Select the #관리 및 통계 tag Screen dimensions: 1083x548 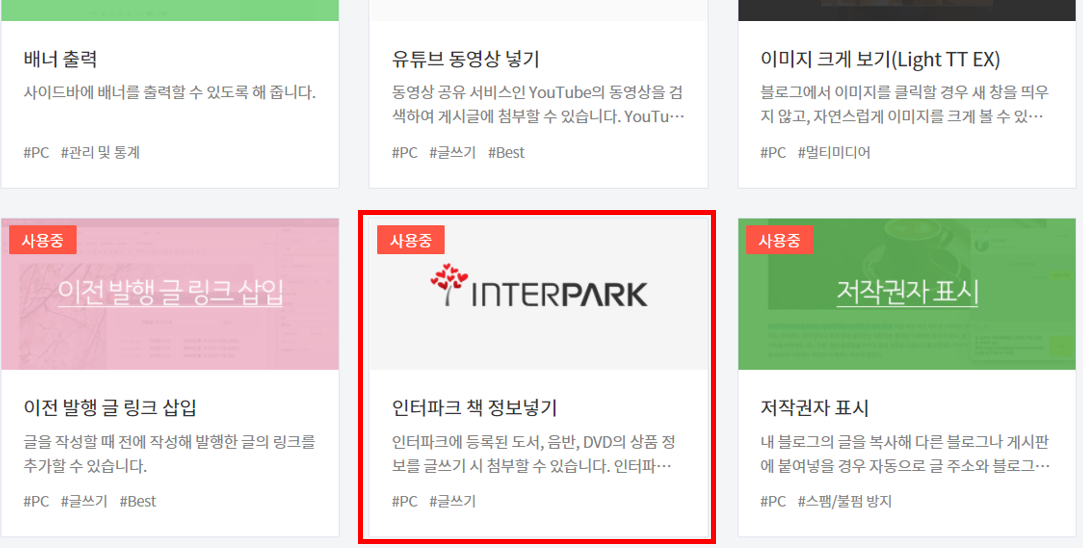[100, 153]
